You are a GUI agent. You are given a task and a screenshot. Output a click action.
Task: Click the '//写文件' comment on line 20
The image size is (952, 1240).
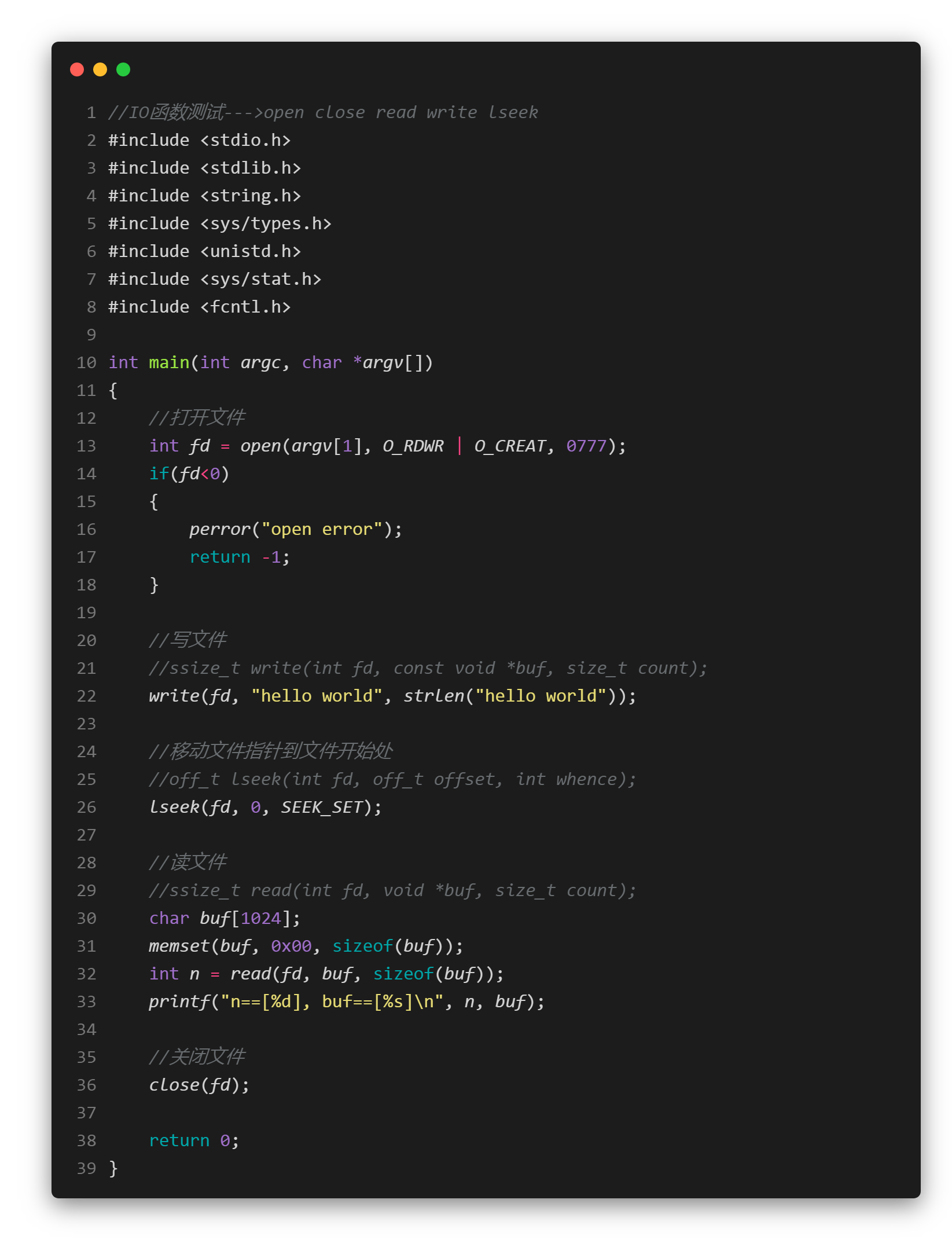pyautogui.click(x=188, y=640)
